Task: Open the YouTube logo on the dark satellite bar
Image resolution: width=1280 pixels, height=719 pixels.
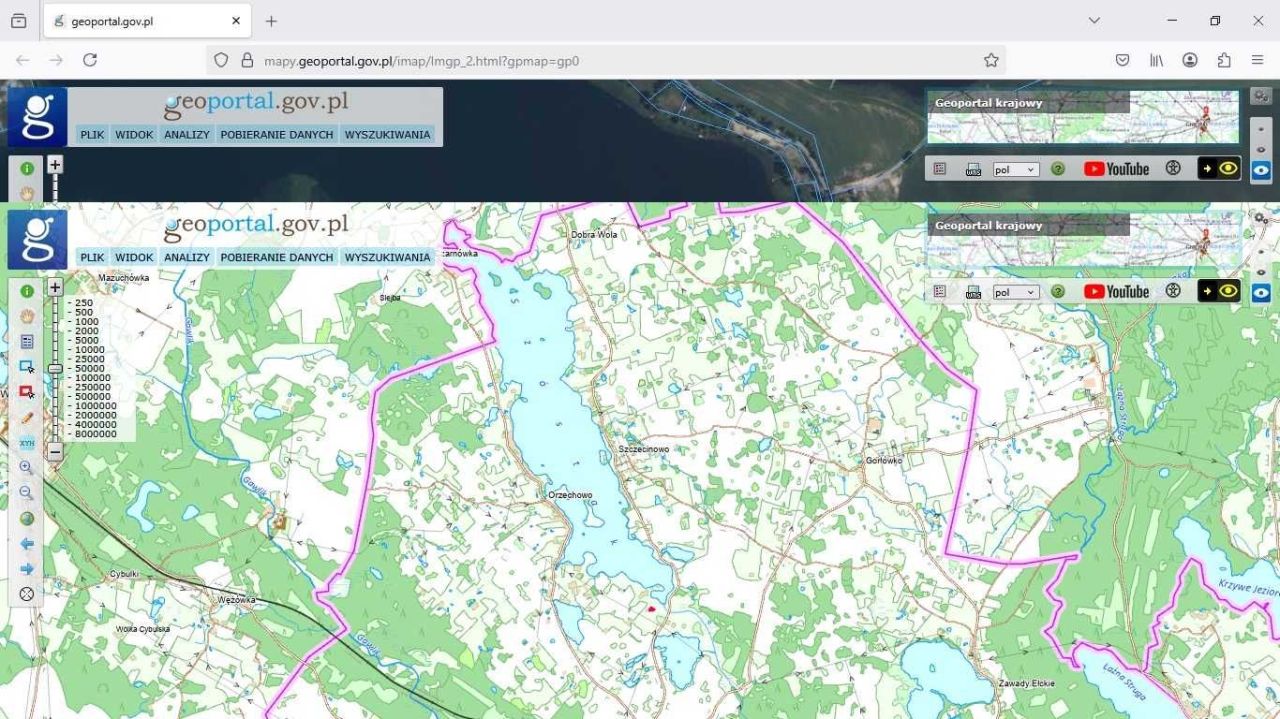Action: pyautogui.click(x=1116, y=169)
